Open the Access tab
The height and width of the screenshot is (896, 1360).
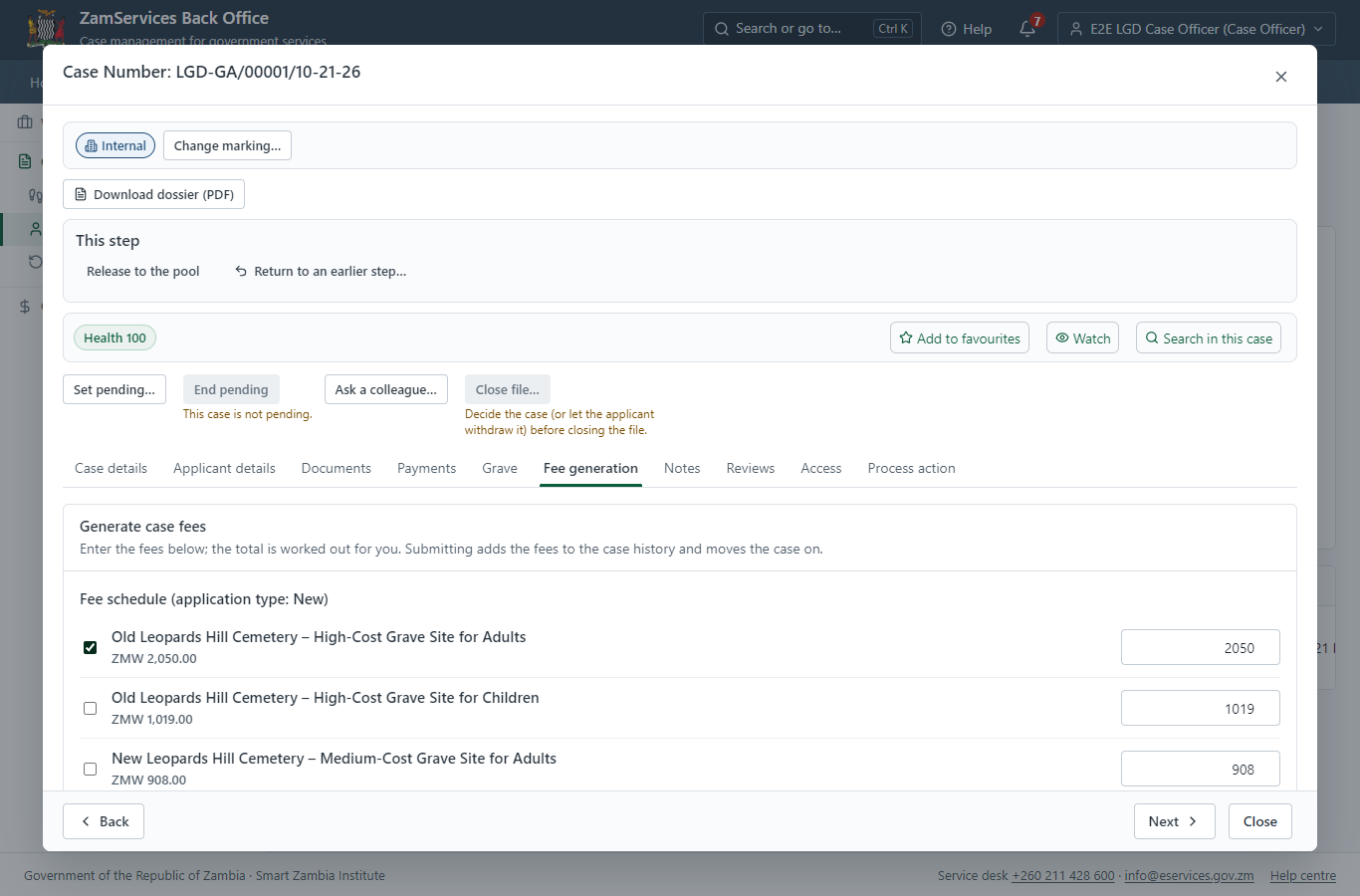(x=821, y=468)
